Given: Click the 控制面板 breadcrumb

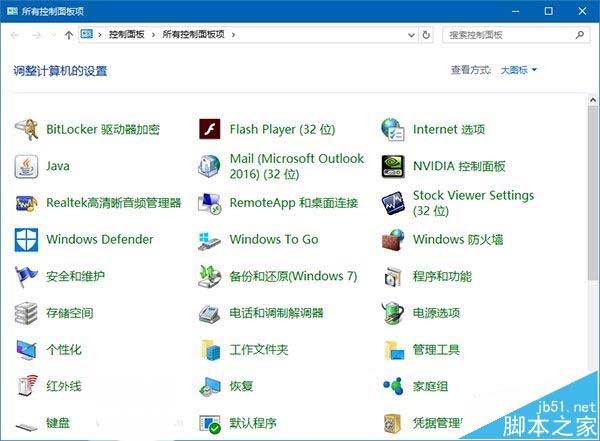Looking at the screenshot, I should click(127, 34).
